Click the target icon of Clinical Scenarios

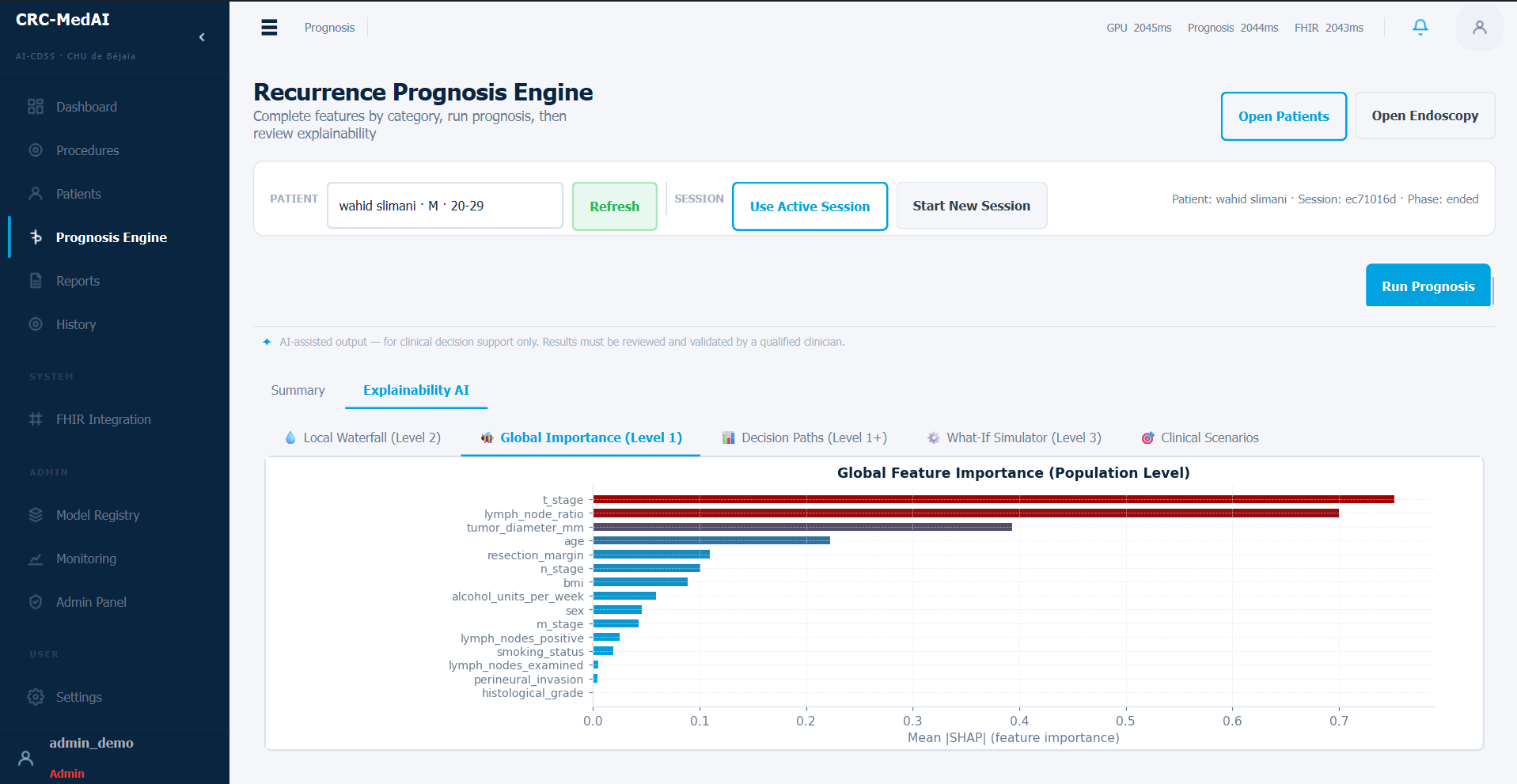click(x=1147, y=437)
